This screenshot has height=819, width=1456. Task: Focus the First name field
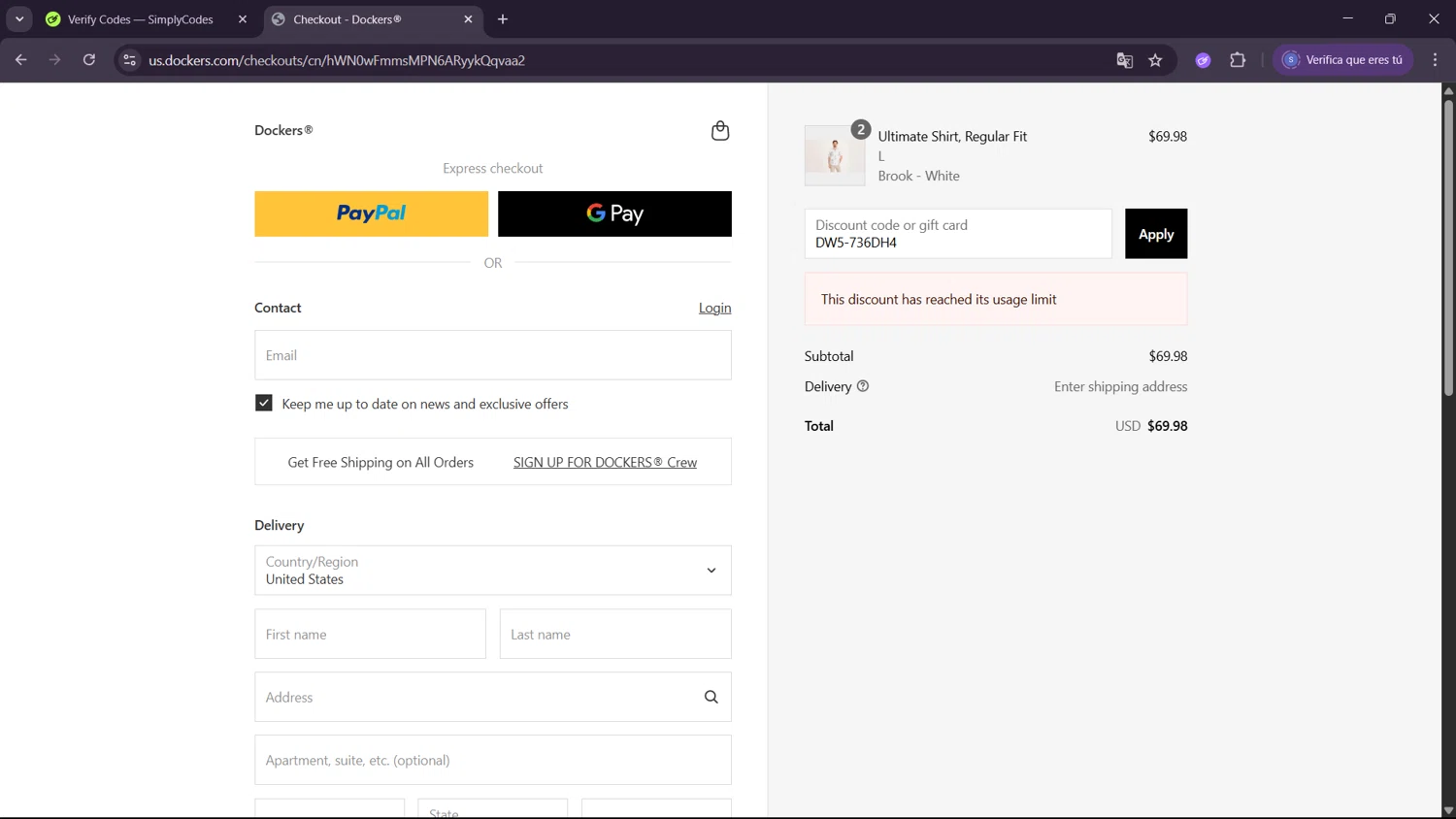(x=370, y=634)
